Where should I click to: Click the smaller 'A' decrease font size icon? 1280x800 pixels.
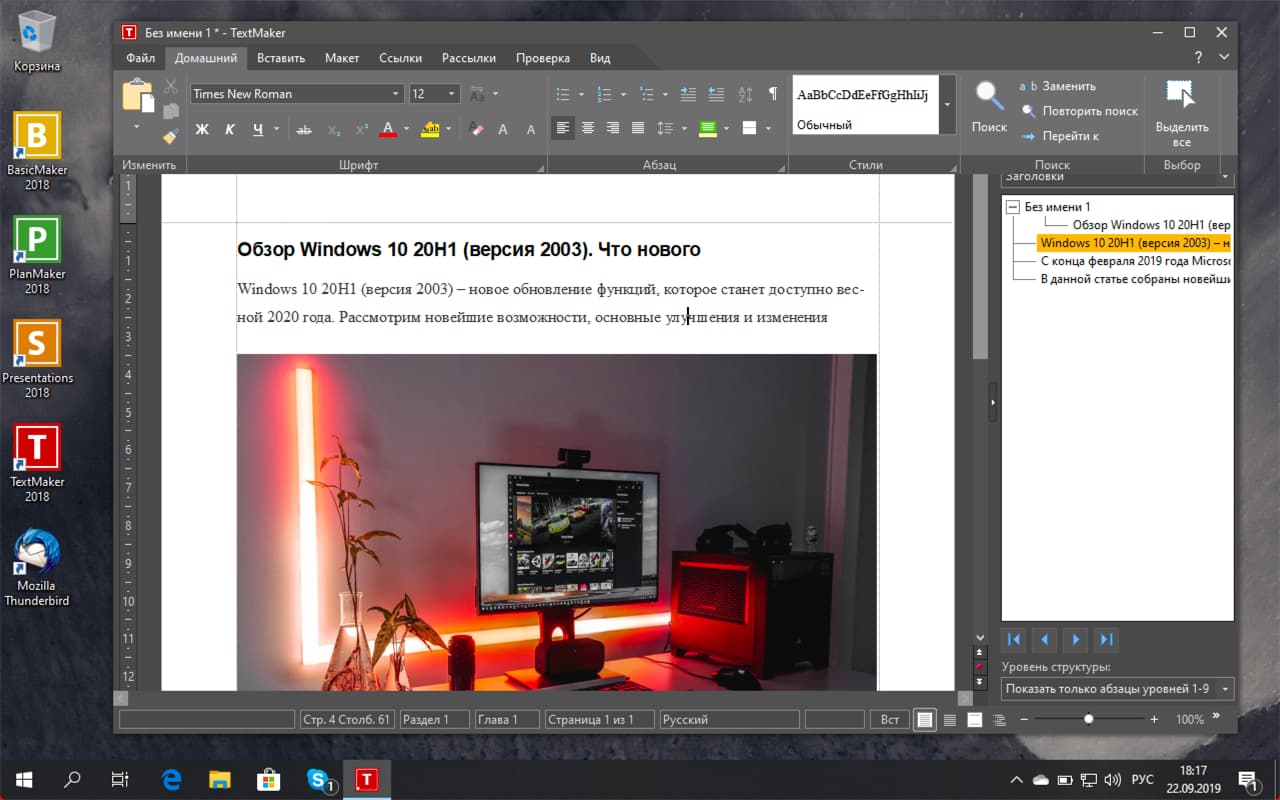[x=531, y=129]
